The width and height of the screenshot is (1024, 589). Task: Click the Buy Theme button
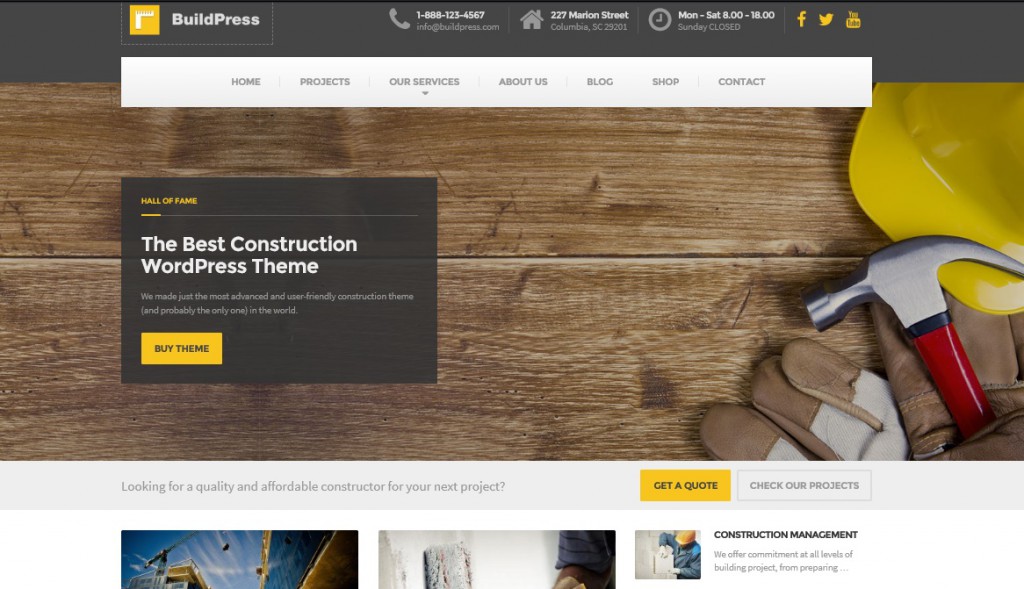[x=182, y=349]
